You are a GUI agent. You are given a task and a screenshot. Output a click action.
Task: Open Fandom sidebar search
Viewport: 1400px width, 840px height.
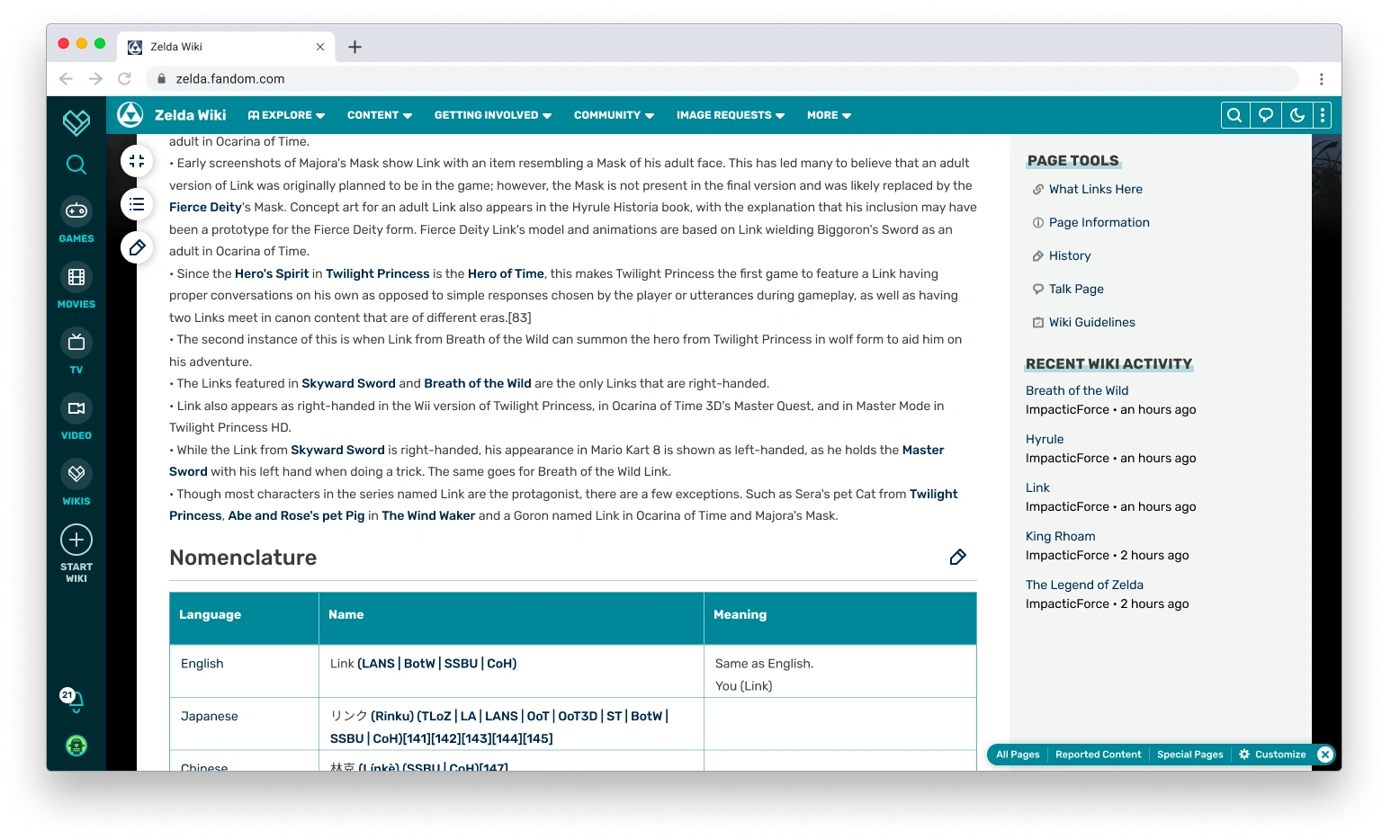(x=76, y=165)
